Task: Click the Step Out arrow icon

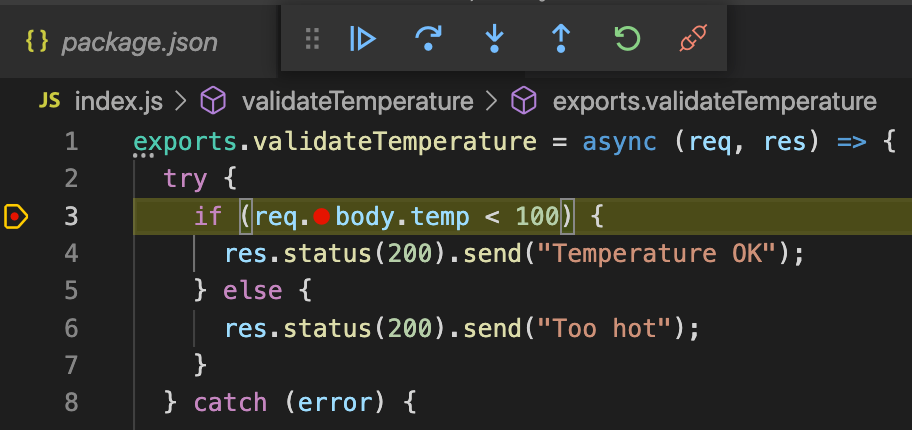Action: click(561, 39)
